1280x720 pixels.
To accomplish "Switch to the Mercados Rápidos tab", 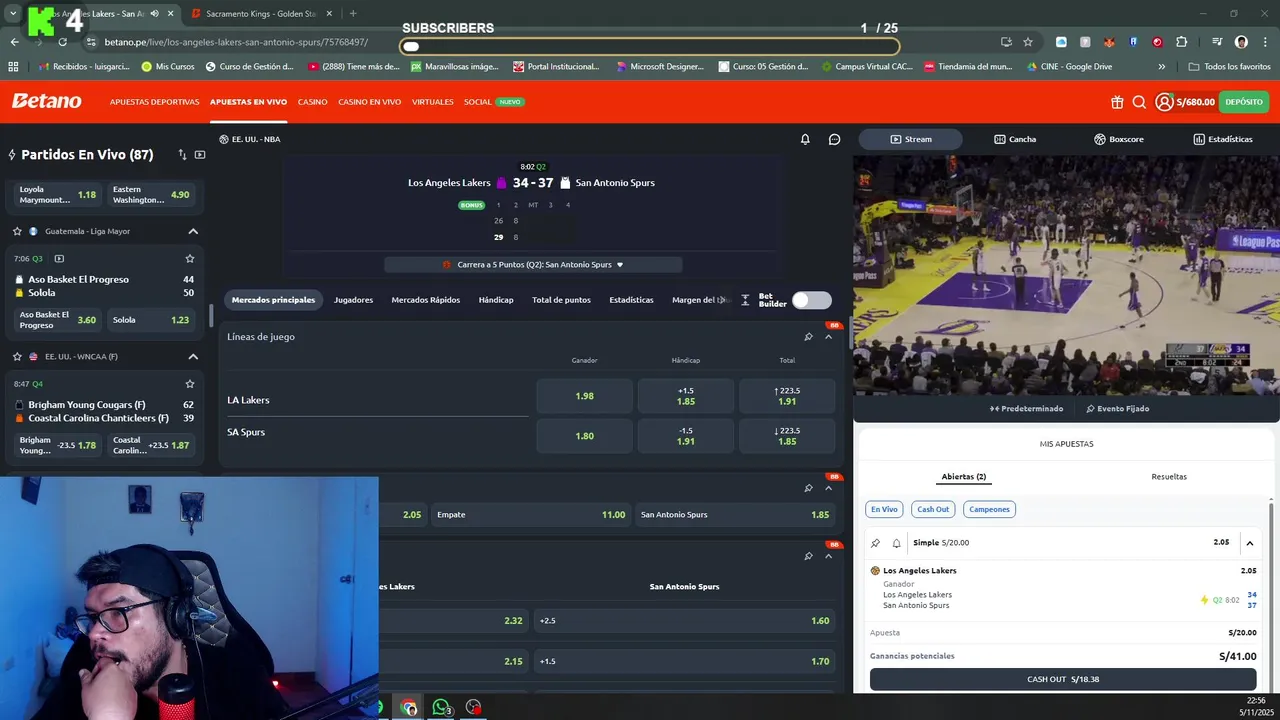I will point(426,300).
